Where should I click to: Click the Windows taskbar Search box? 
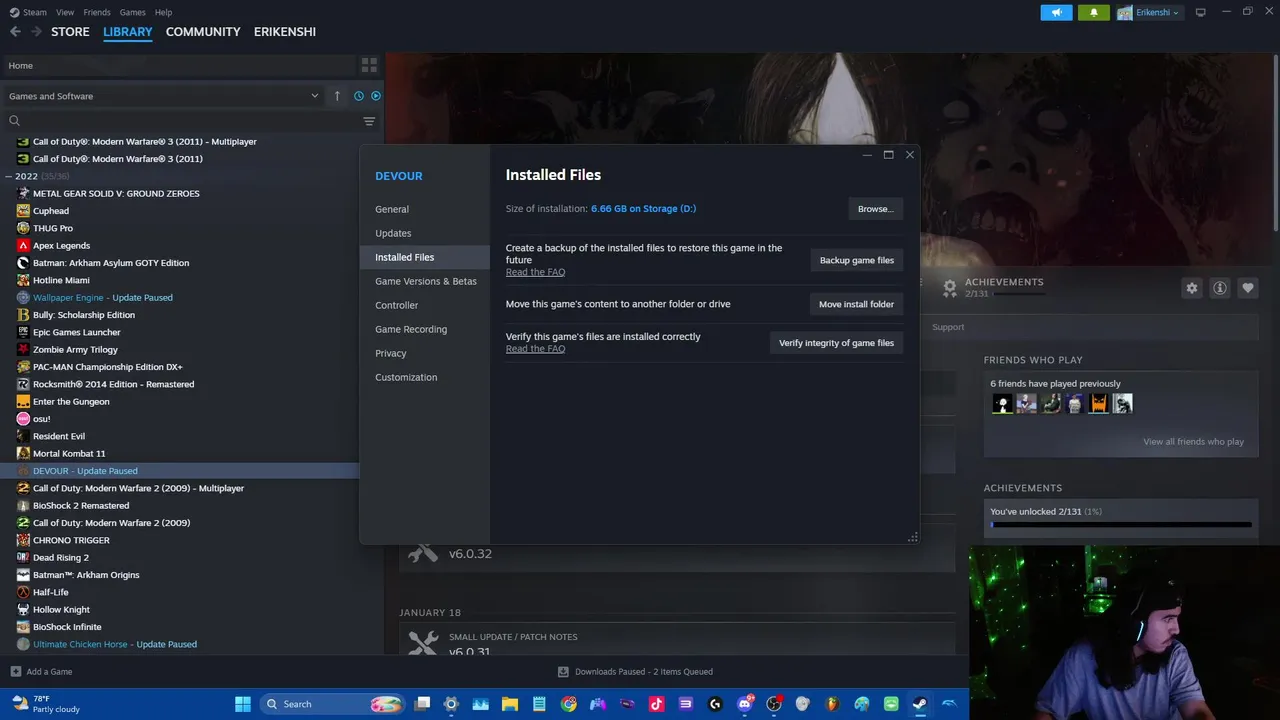pyautogui.click(x=332, y=704)
